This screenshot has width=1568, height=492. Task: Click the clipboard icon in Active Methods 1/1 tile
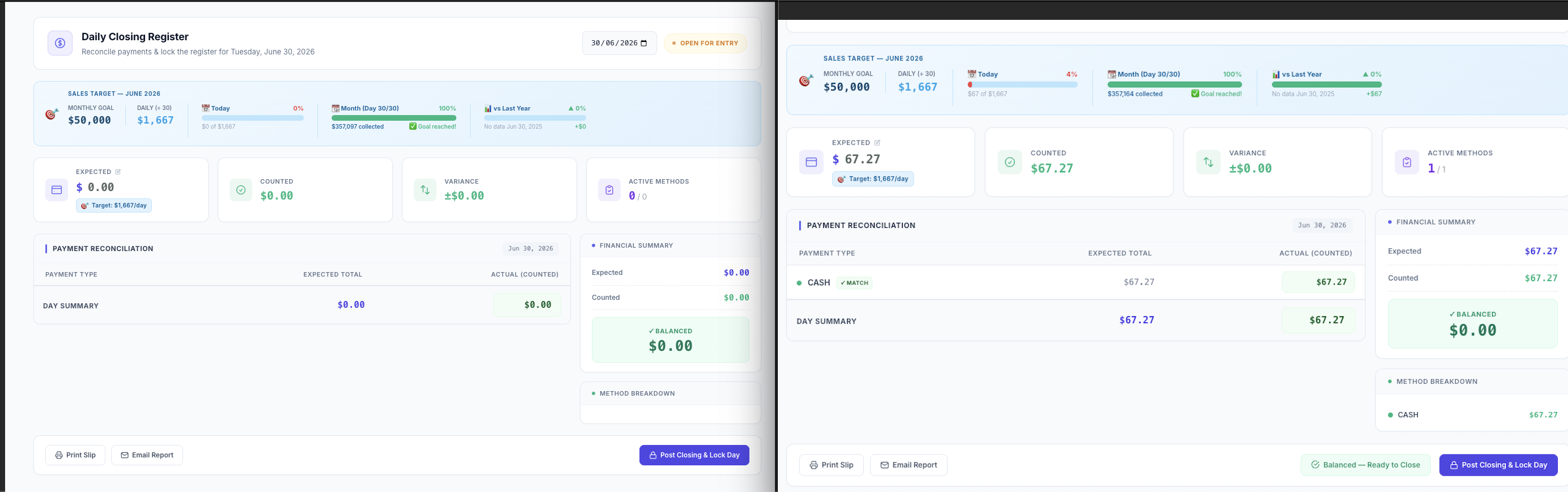point(1406,162)
